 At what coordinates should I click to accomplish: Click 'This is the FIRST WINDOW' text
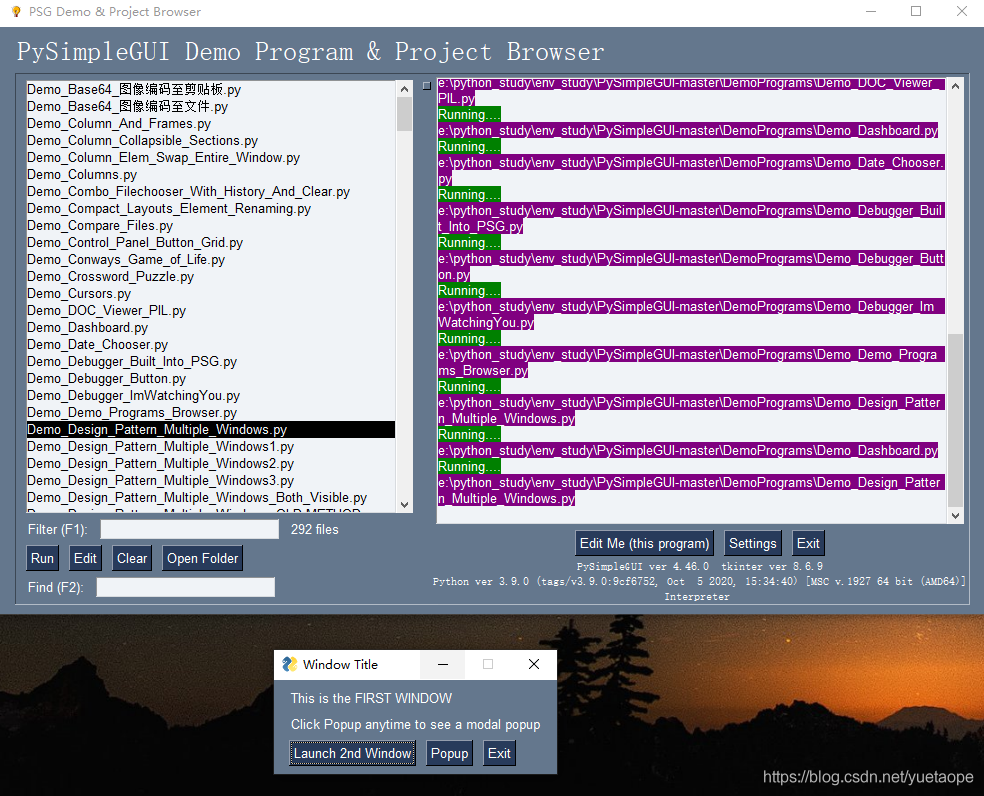coord(371,698)
